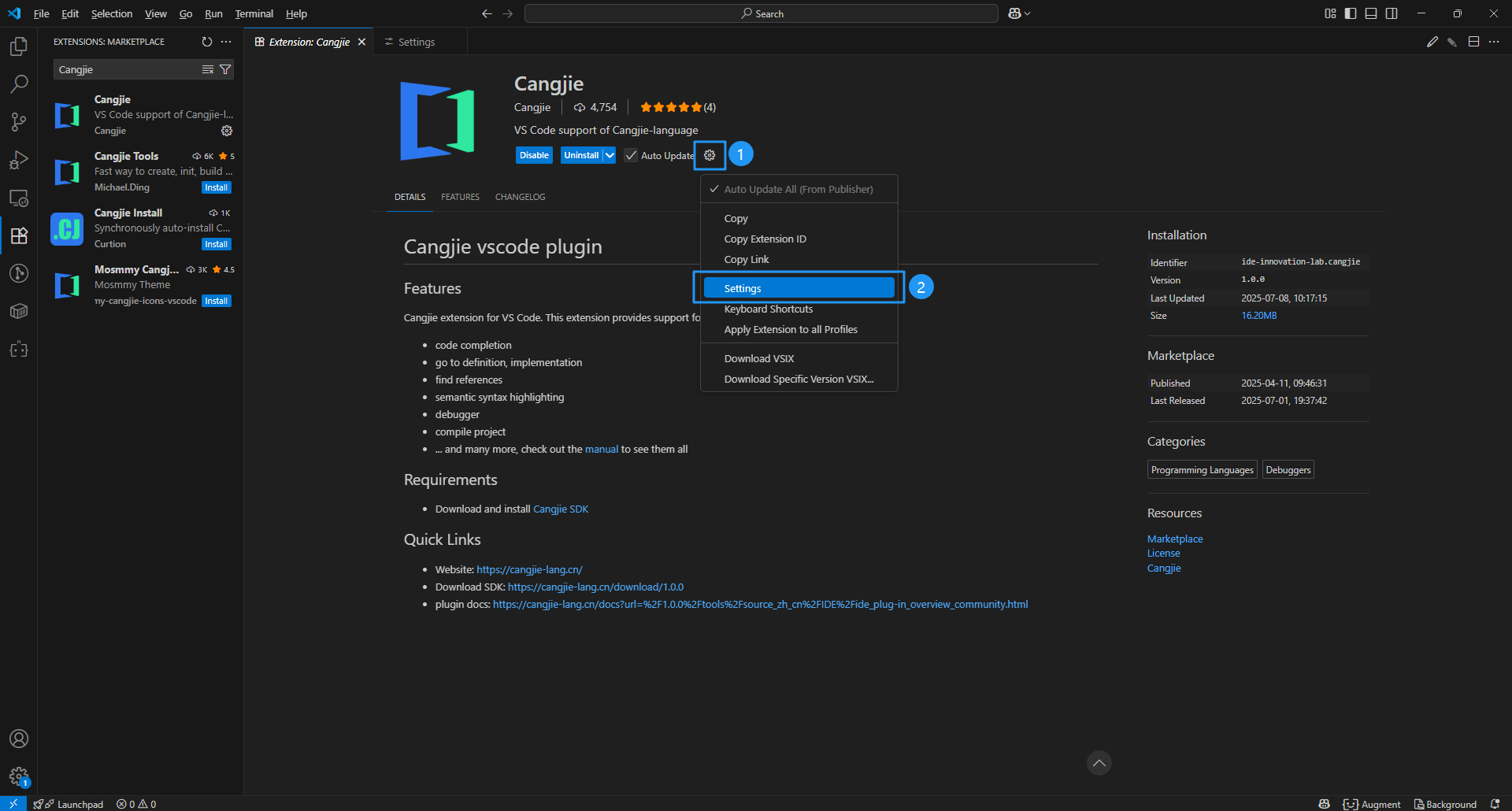Toggle the bottom panel visibility
This screenshot has height=811, width=1512.
[1371, 13]
